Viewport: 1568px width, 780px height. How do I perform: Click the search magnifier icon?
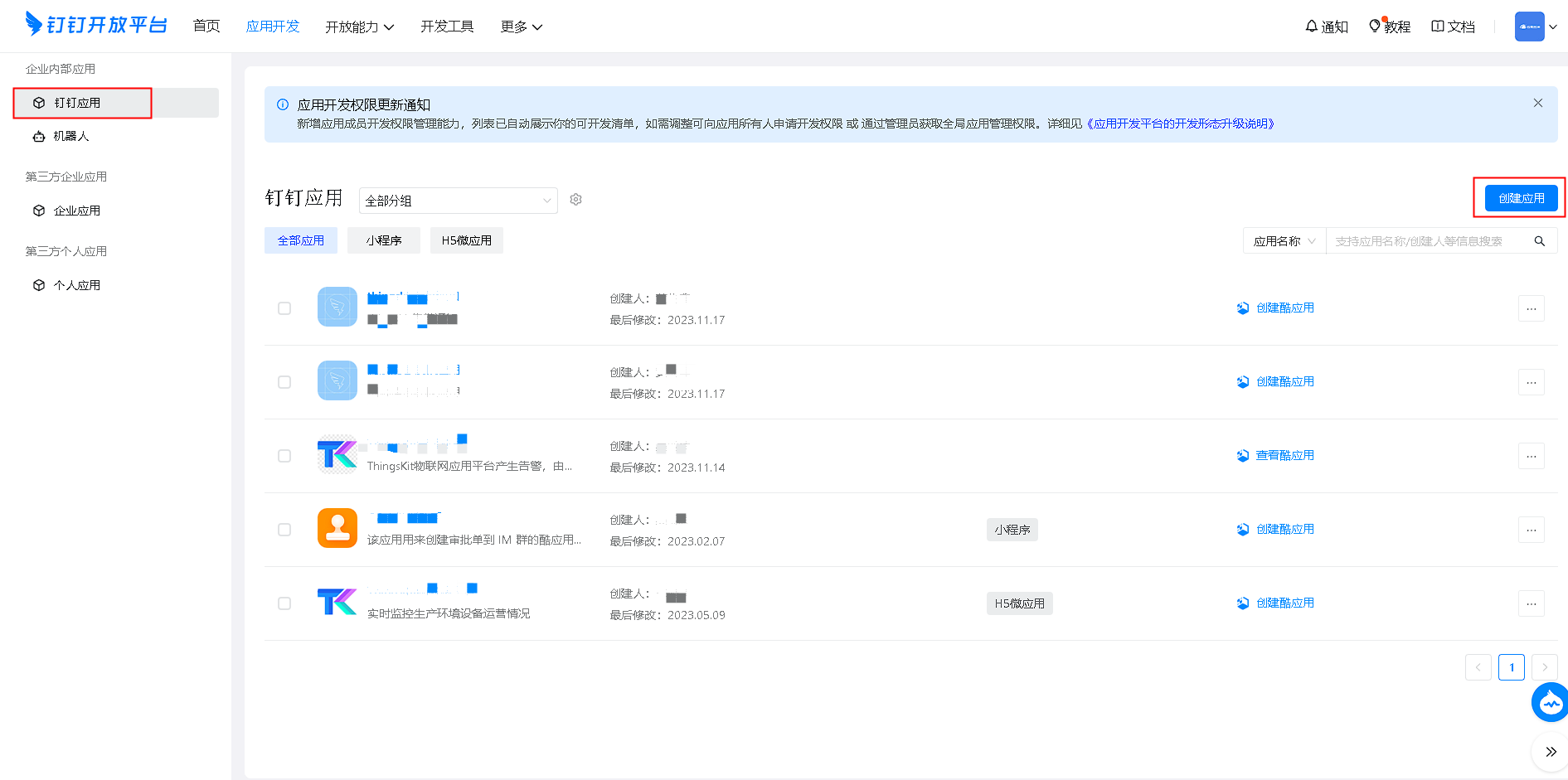[x=1539, y=241]
